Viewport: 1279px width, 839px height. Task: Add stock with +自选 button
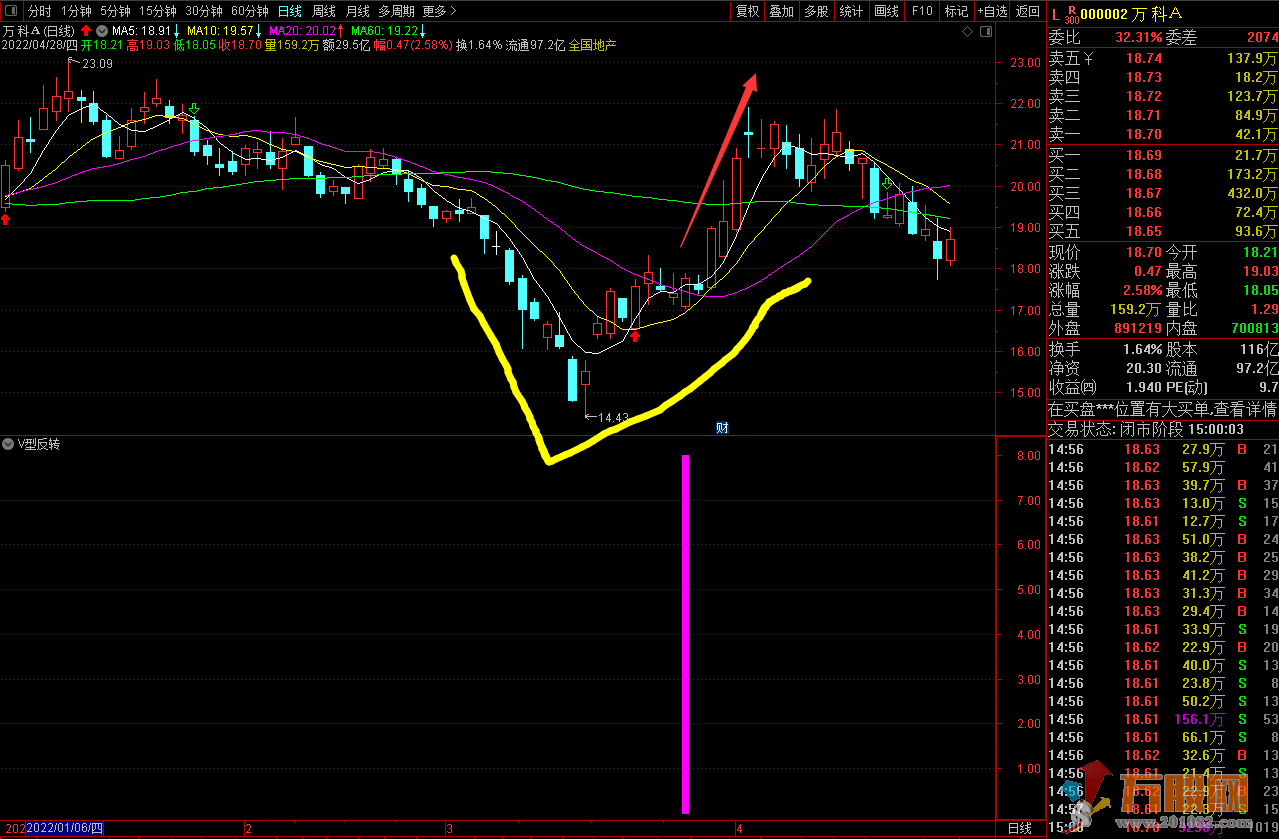click(991, 11)
